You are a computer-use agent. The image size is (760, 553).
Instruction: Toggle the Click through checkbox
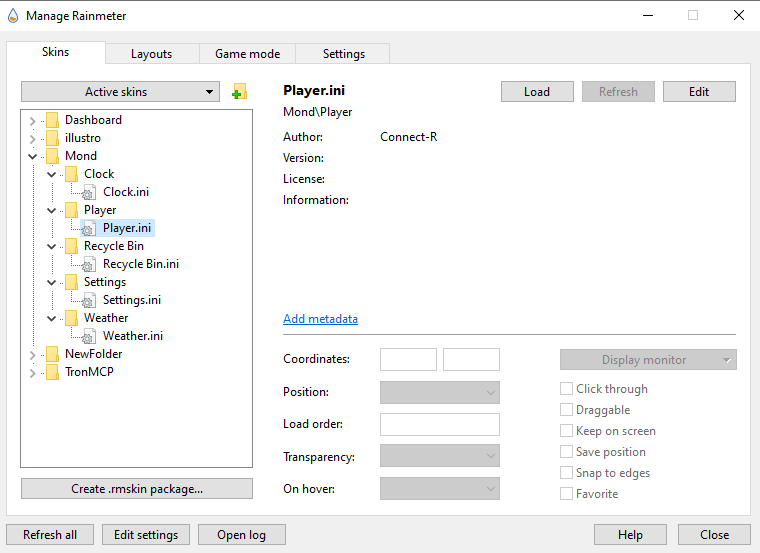(566, 389)
